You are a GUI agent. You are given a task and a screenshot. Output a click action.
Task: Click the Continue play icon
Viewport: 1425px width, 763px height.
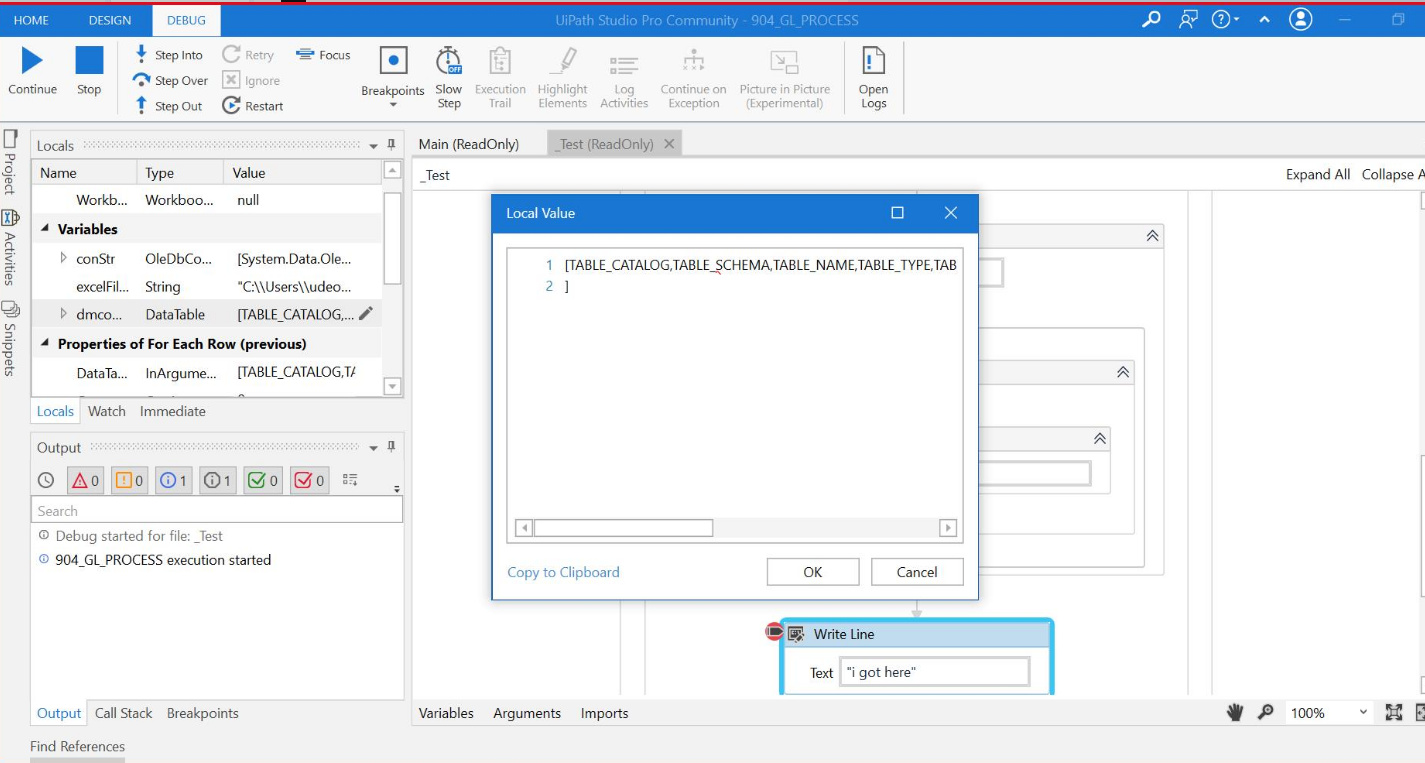pyautogui.click(x=32, y=61)
